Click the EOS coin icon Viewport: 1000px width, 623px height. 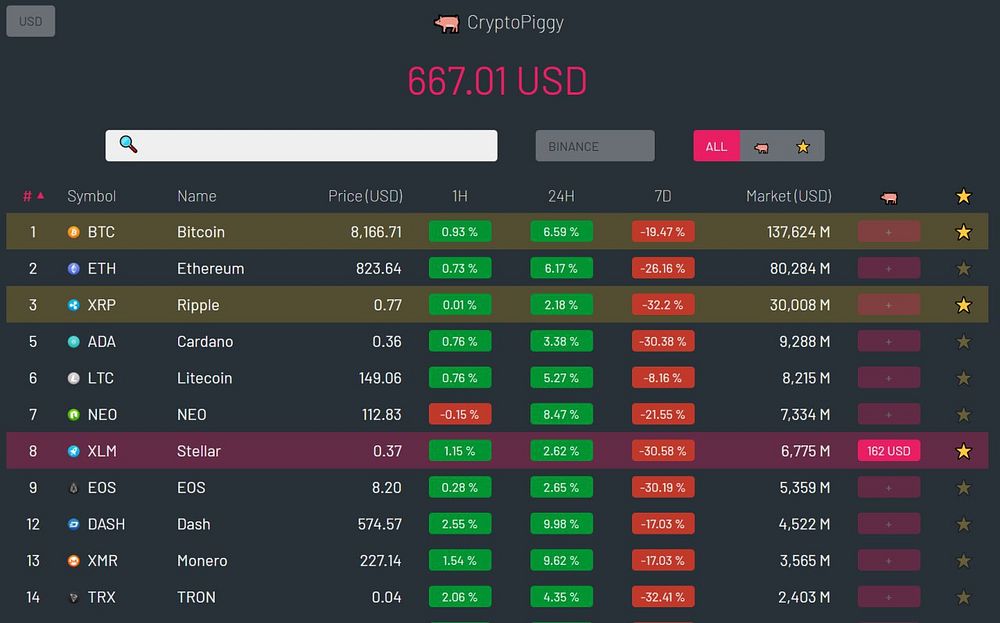(x=74, y=488)
